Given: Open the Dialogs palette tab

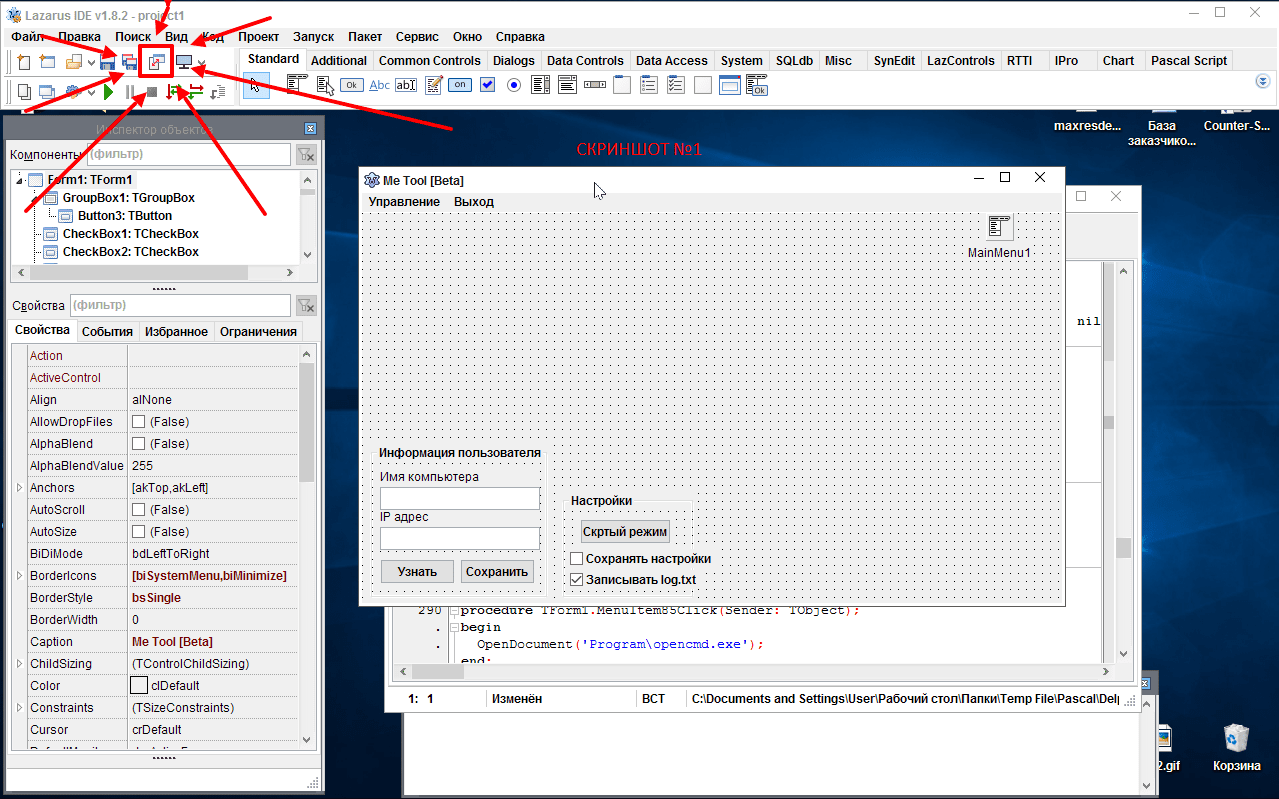Looking at the screenshot, I should tap(514, 60).
